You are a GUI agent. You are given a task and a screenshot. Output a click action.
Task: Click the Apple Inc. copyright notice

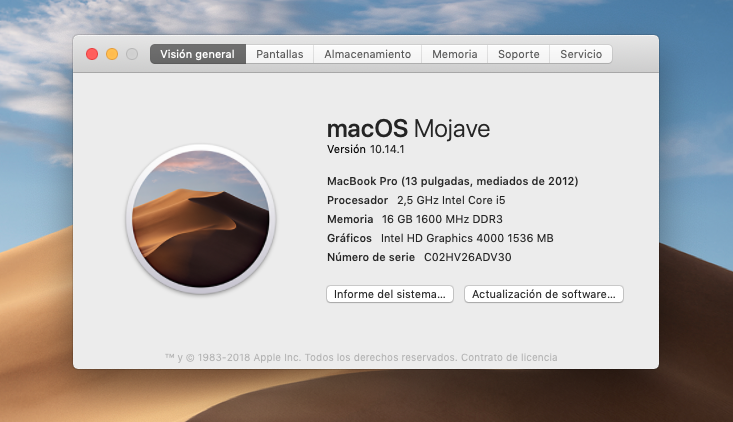310,358
